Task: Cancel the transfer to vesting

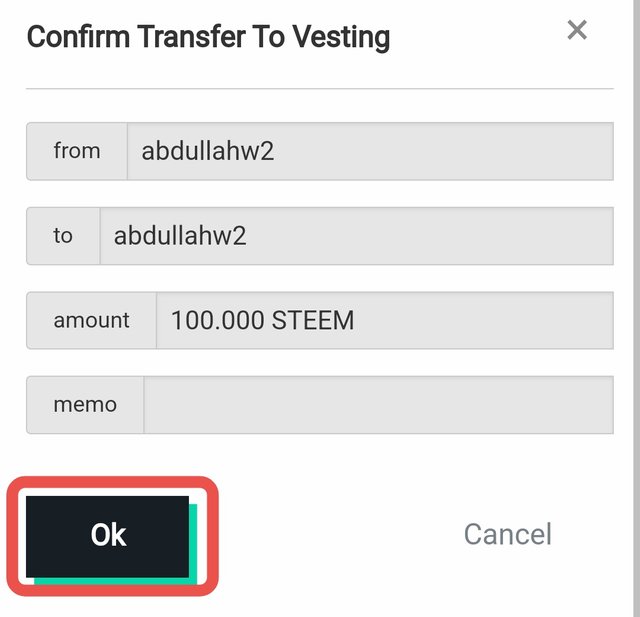Action: 508,534
